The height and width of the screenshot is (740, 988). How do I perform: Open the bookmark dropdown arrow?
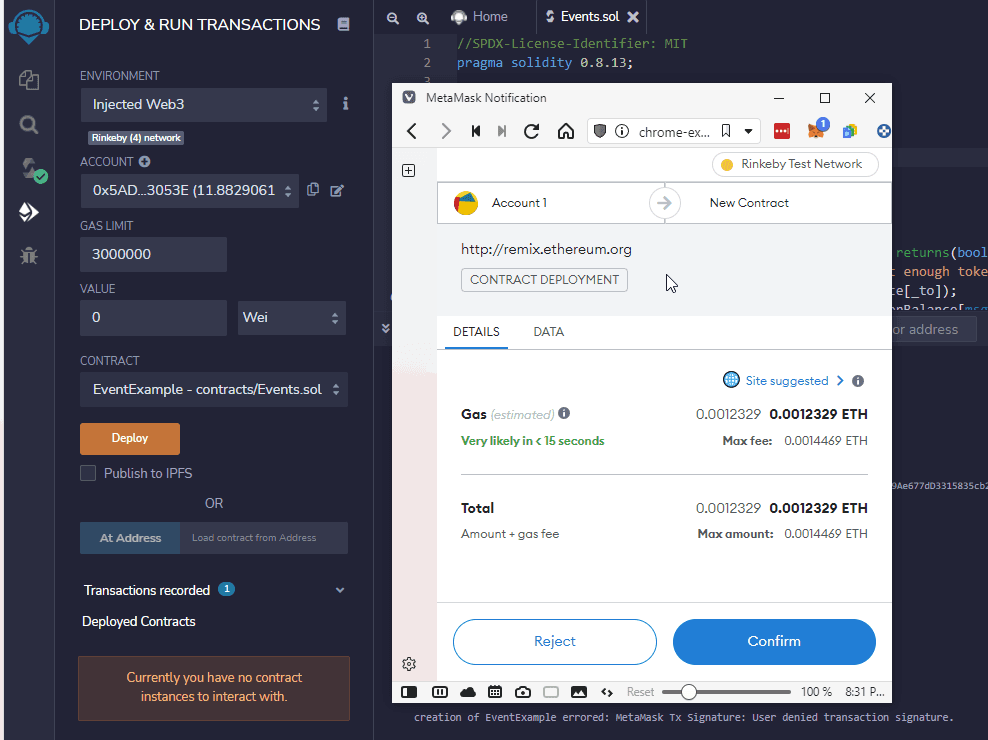[x=749, y=132]
